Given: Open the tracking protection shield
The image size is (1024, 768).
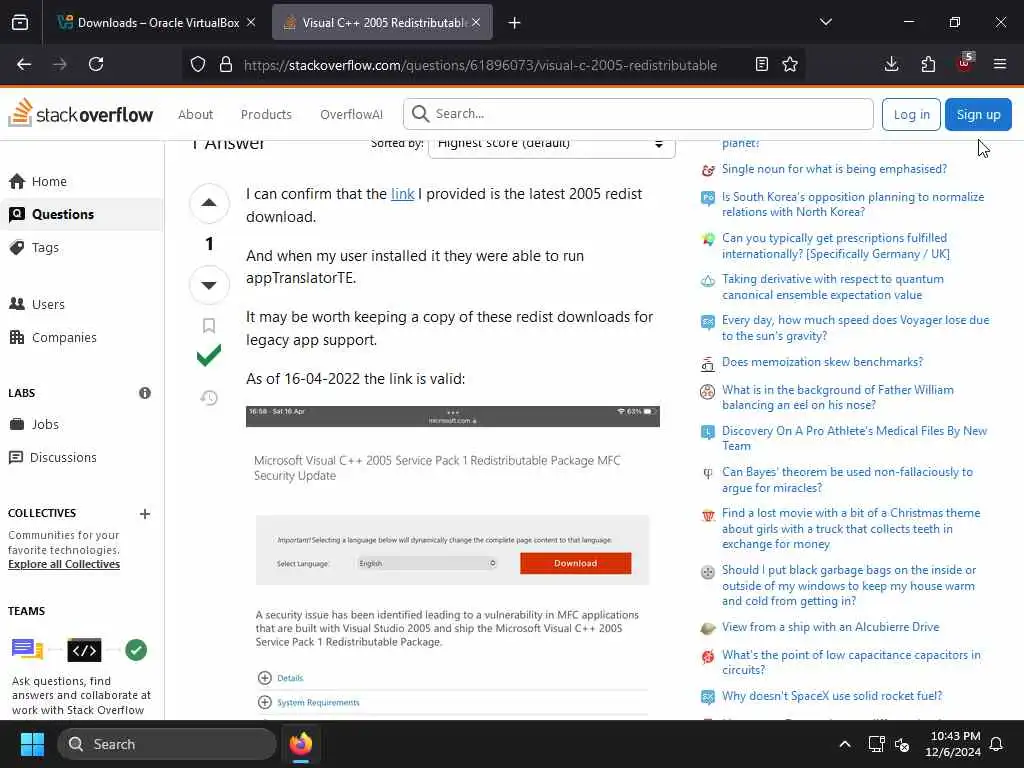Looking at the screenshot, I should [198, 64].
